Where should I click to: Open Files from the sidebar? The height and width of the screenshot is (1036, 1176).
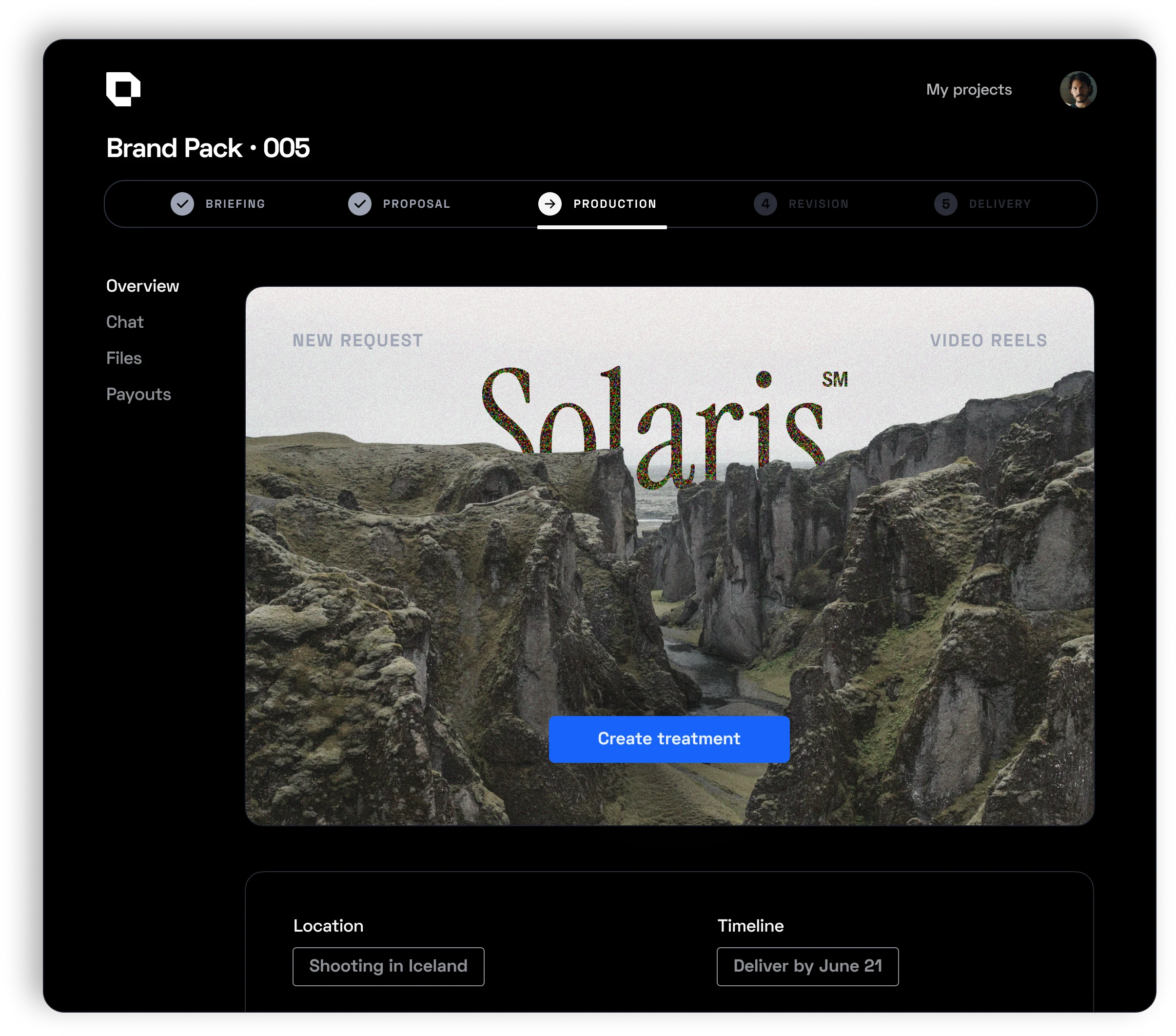[123, 358]
